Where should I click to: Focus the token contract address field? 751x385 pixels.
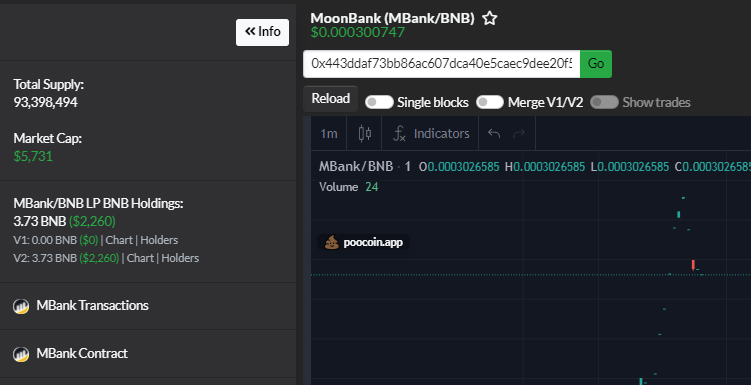click(442, 64)
